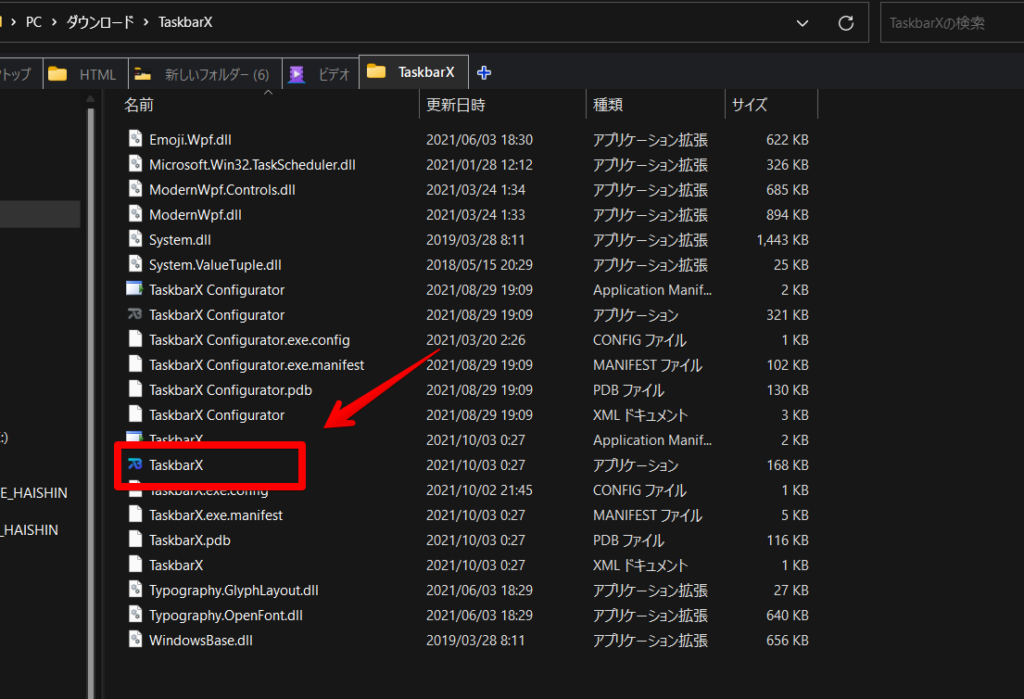Viewport: 1024px width, 699px height.
Task: Click the System.dll file icon
Action: pyautogui.click(x=135, y=238)
